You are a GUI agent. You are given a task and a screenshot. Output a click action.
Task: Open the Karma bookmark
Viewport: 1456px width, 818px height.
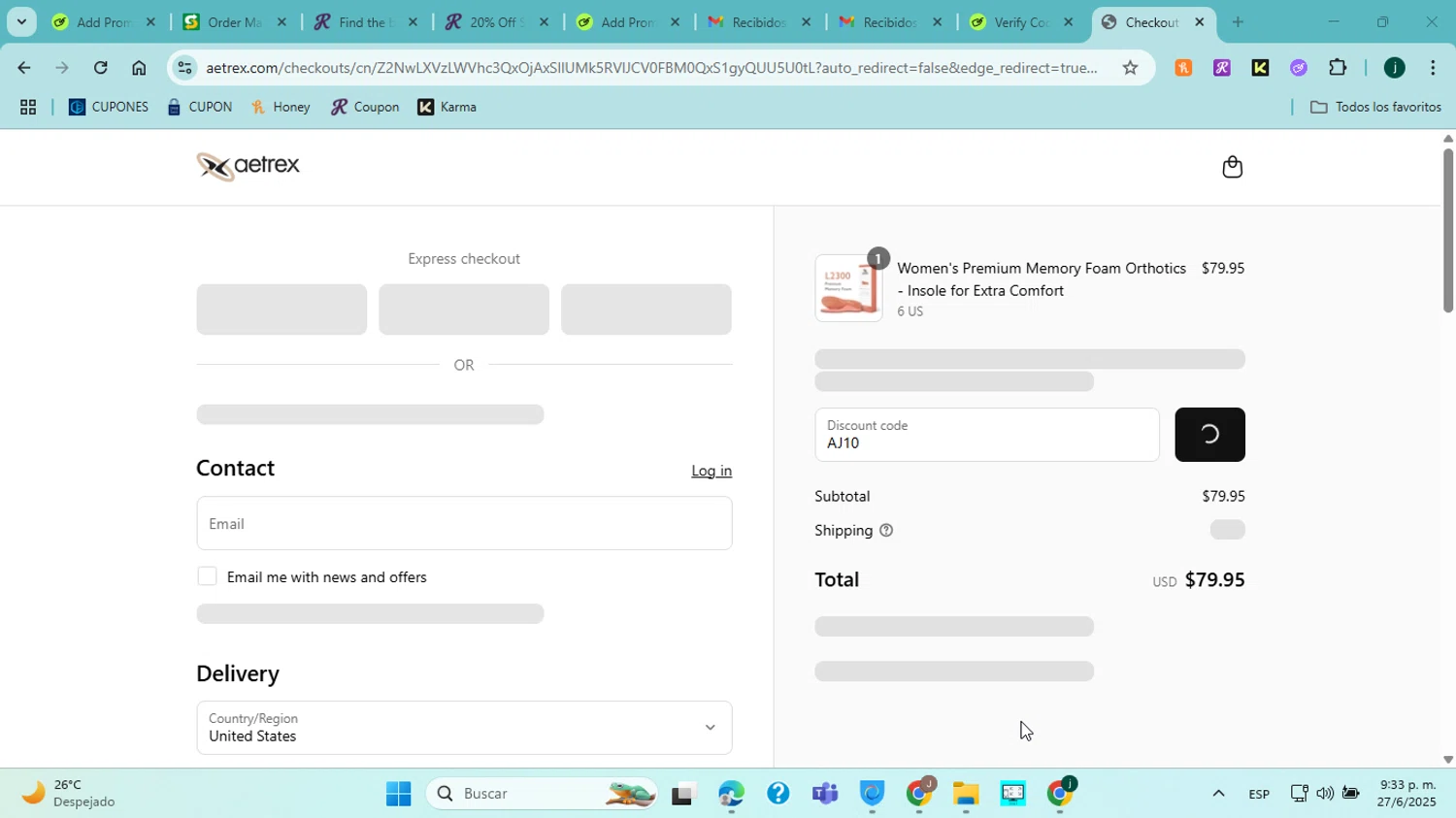point(447,107)
